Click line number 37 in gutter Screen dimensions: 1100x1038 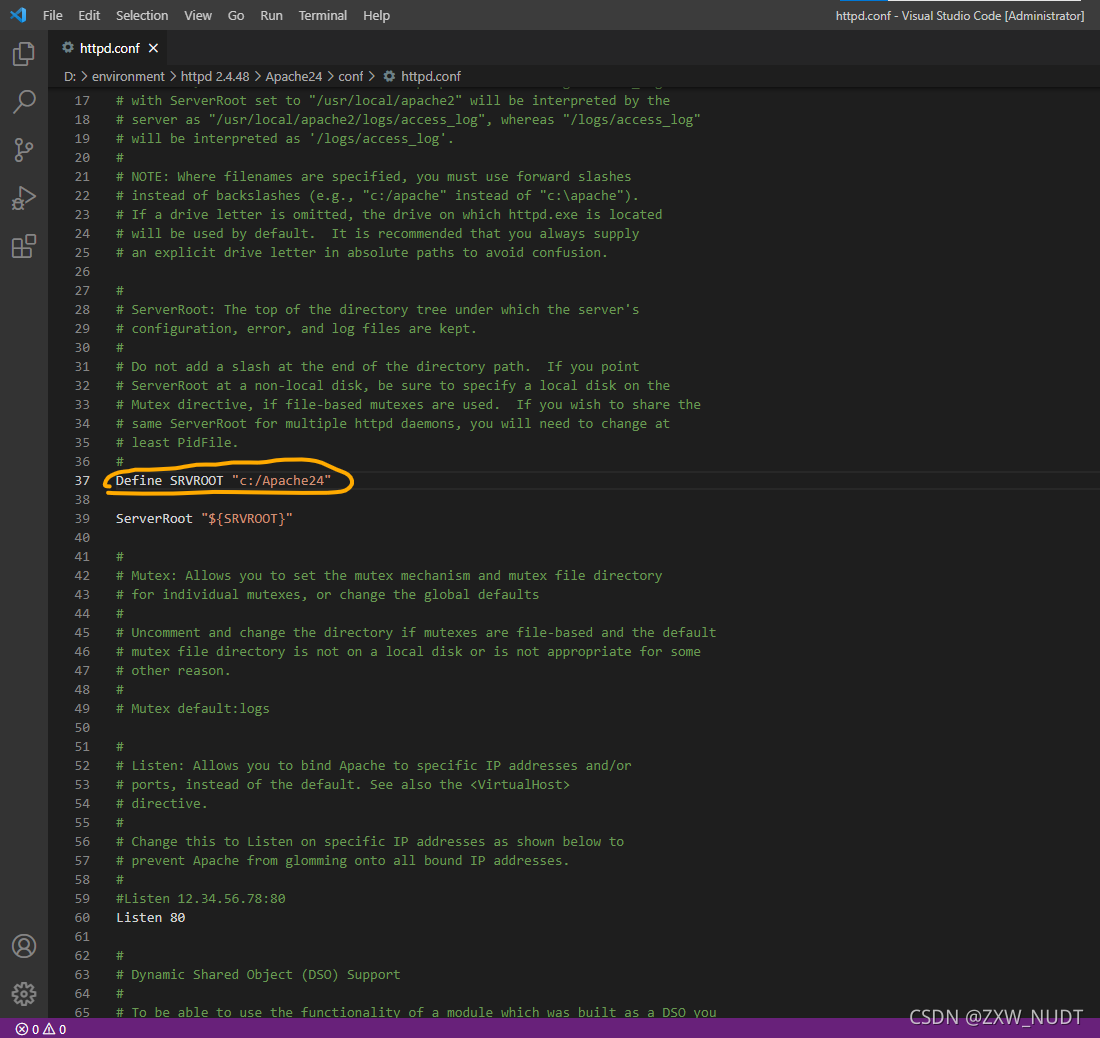tap(82, 480)
